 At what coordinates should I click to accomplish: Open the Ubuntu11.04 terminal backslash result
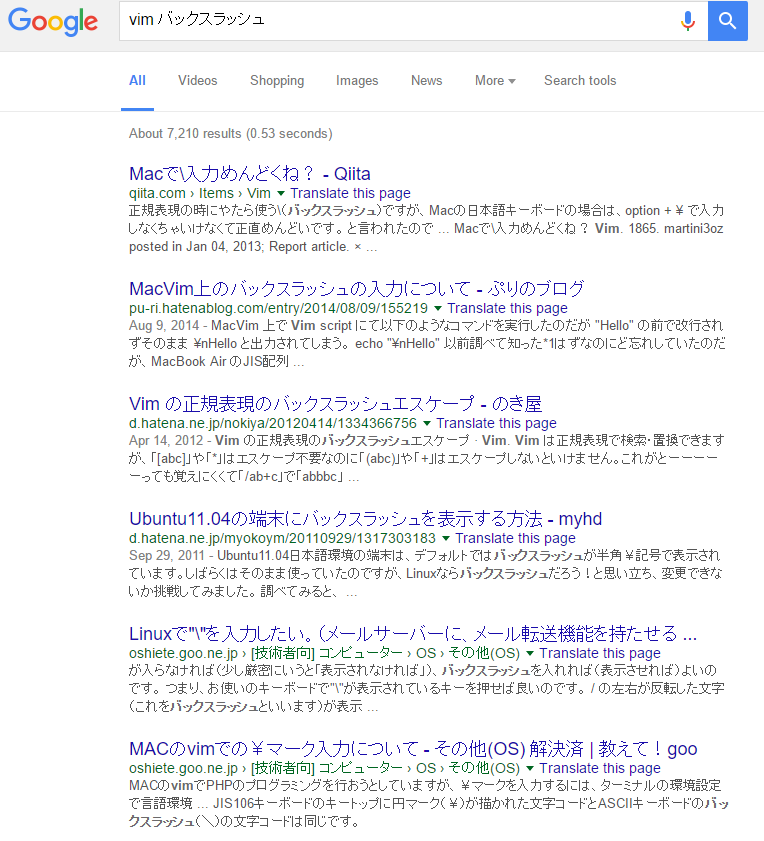click(365, 519)
